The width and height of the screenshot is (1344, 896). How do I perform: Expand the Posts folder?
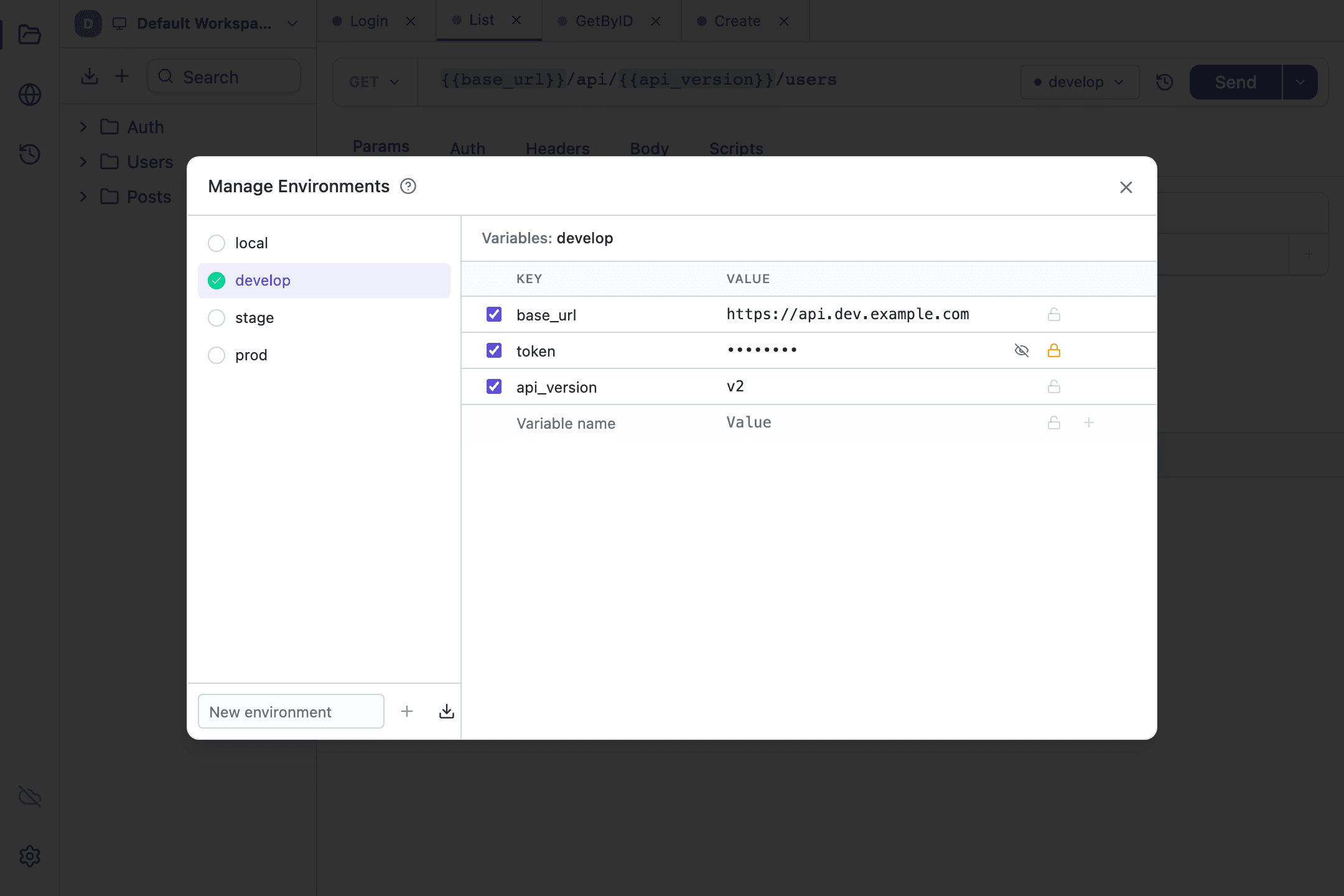[x=83, y=197]
